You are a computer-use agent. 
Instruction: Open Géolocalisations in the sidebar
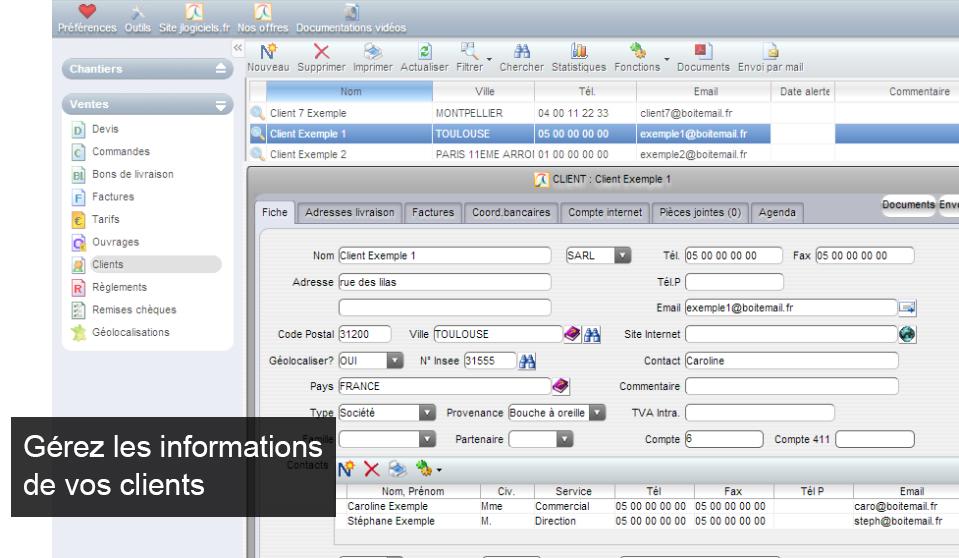[130, 332]
